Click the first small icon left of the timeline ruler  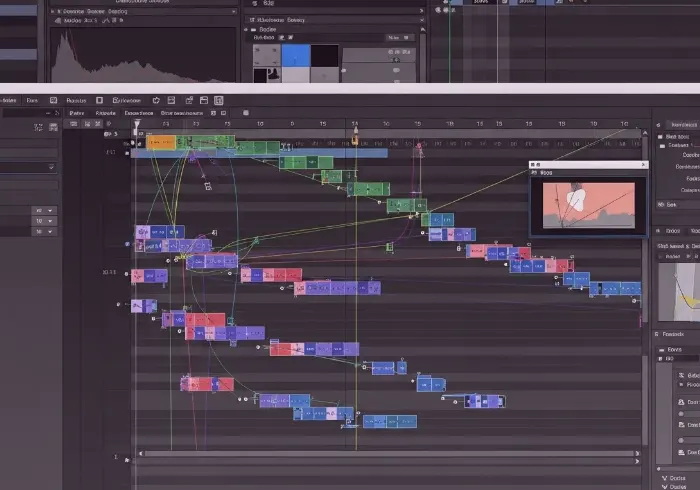(74, 124)
